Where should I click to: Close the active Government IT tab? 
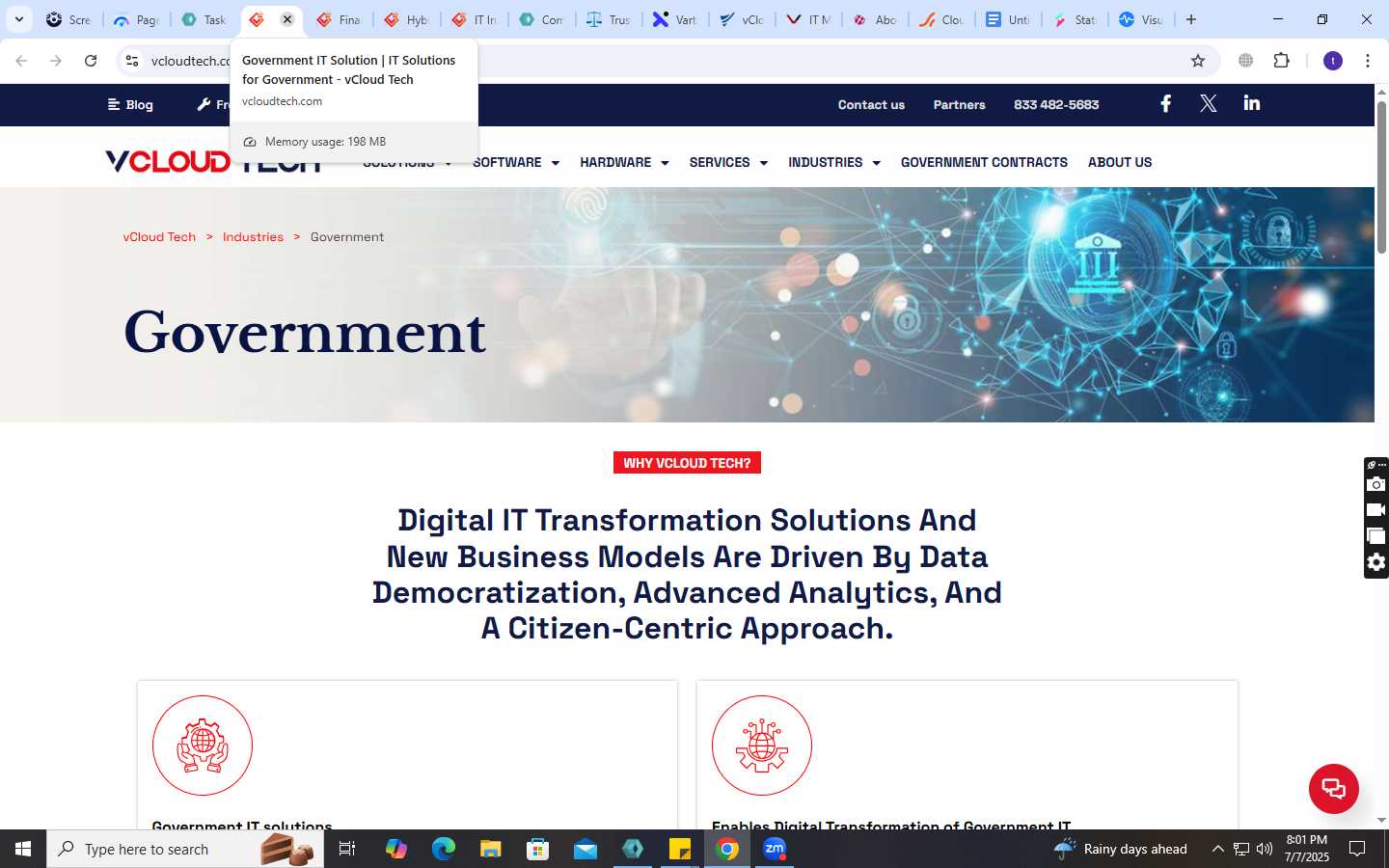287,19
